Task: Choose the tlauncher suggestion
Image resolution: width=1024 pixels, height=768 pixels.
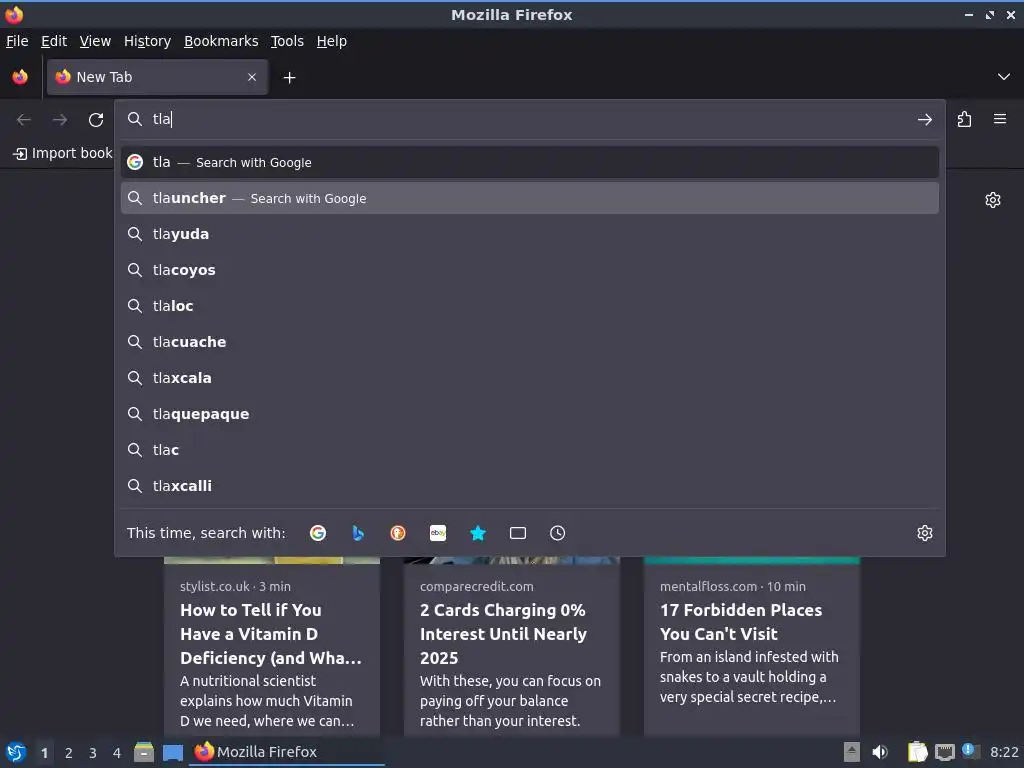Action: tap(530, 198)
